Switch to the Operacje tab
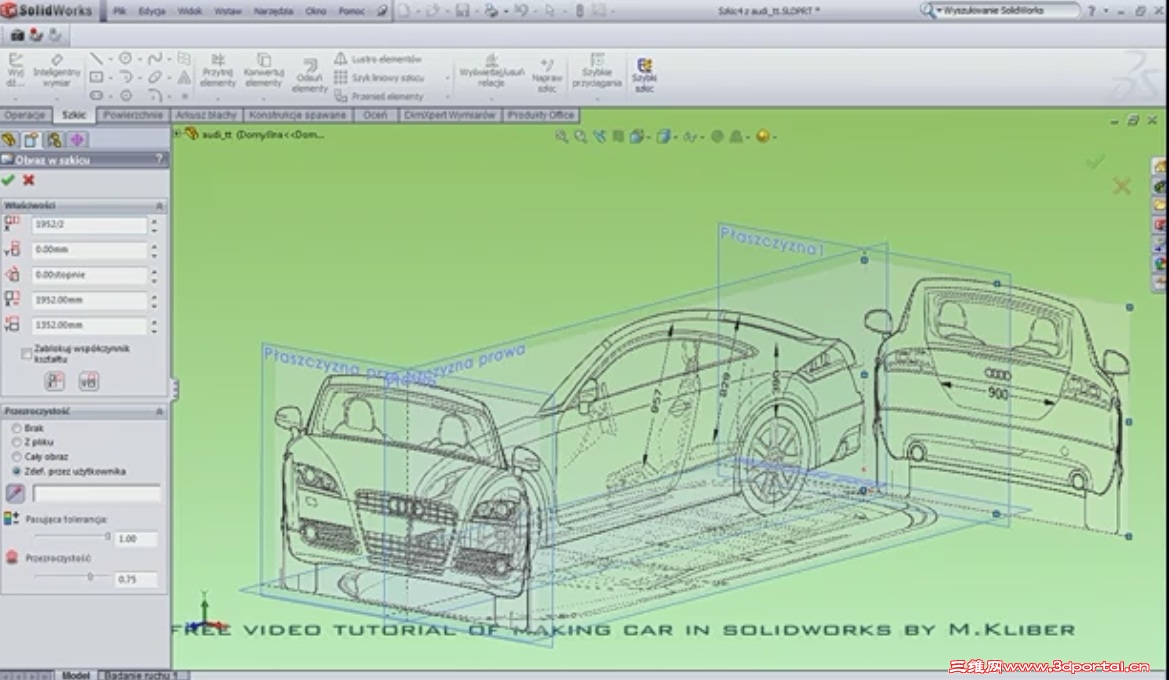 [x=25, y=115]
